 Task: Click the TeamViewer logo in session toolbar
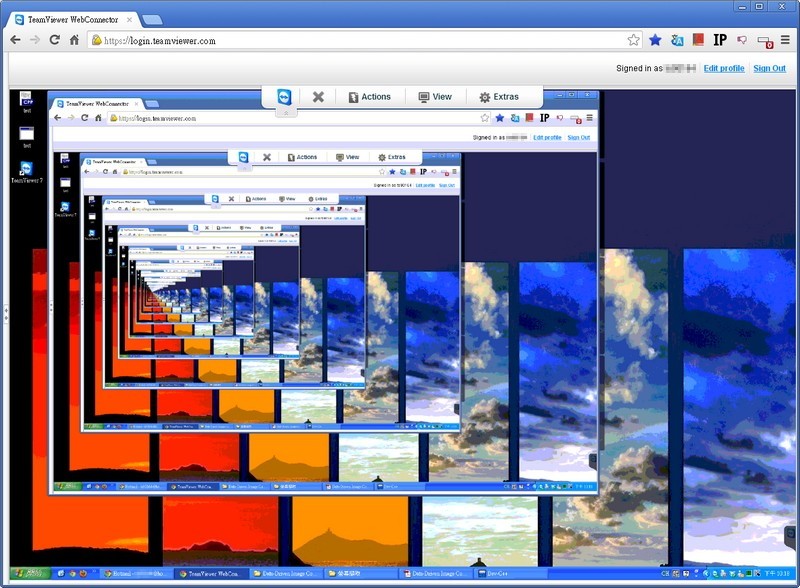click(x=284, y=97)
